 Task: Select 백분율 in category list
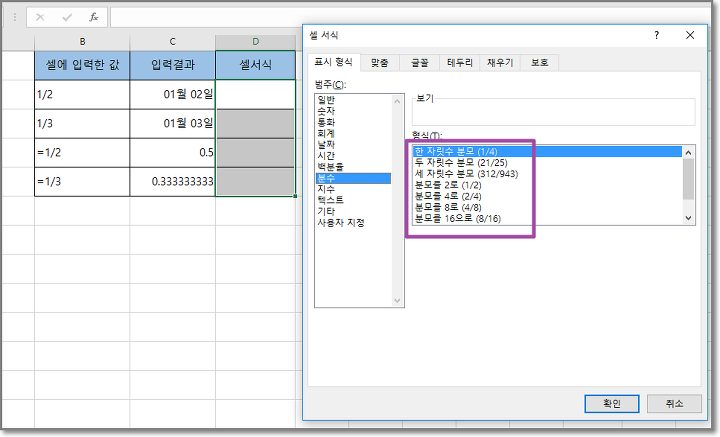[x=353, y=167]
